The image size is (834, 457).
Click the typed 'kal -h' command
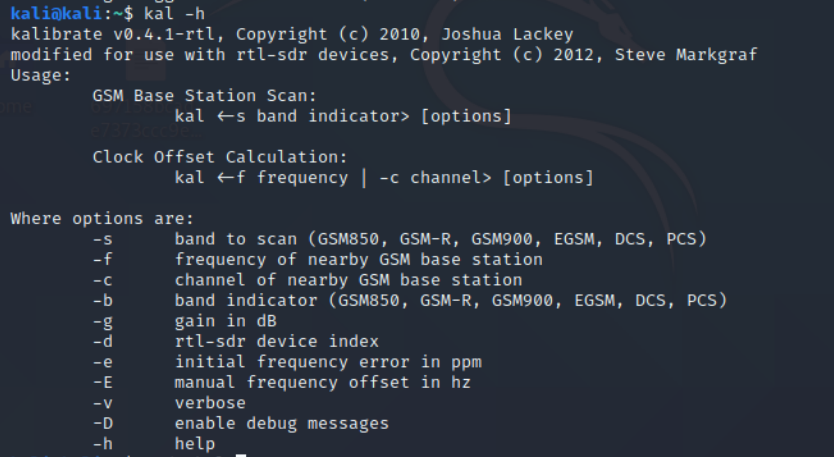(x=174, y=13)
